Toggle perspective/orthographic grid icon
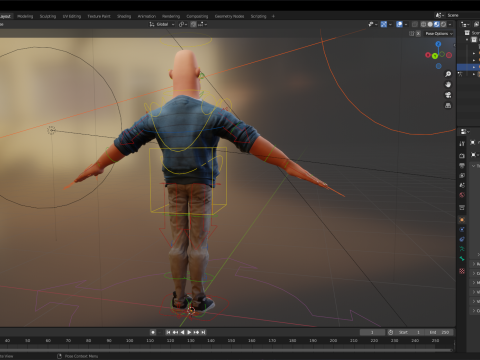 (448, 106)
